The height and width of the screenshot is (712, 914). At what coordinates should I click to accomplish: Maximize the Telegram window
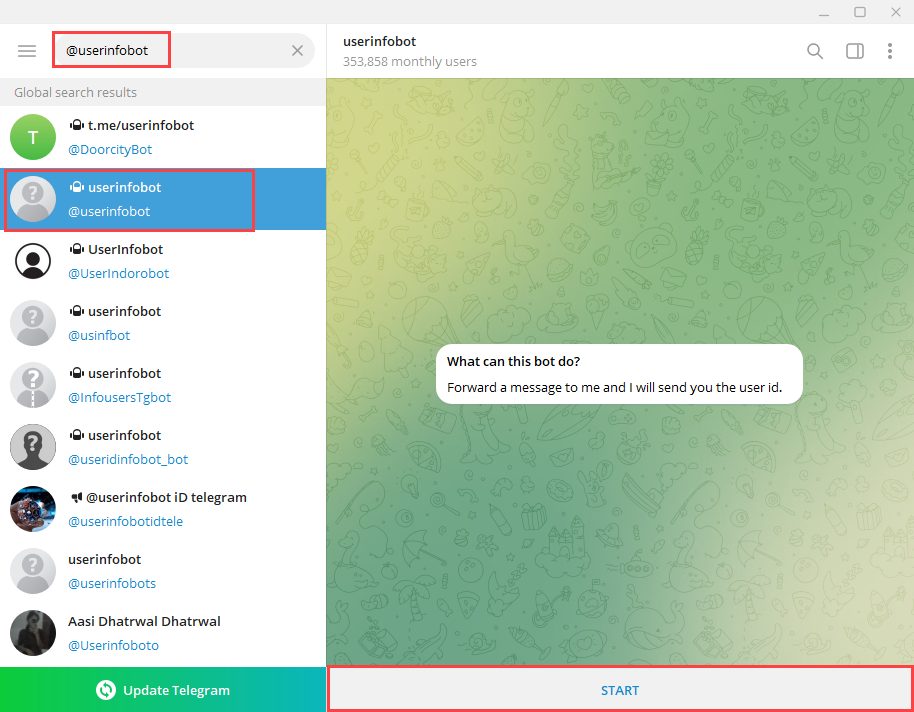pos(860,12)
